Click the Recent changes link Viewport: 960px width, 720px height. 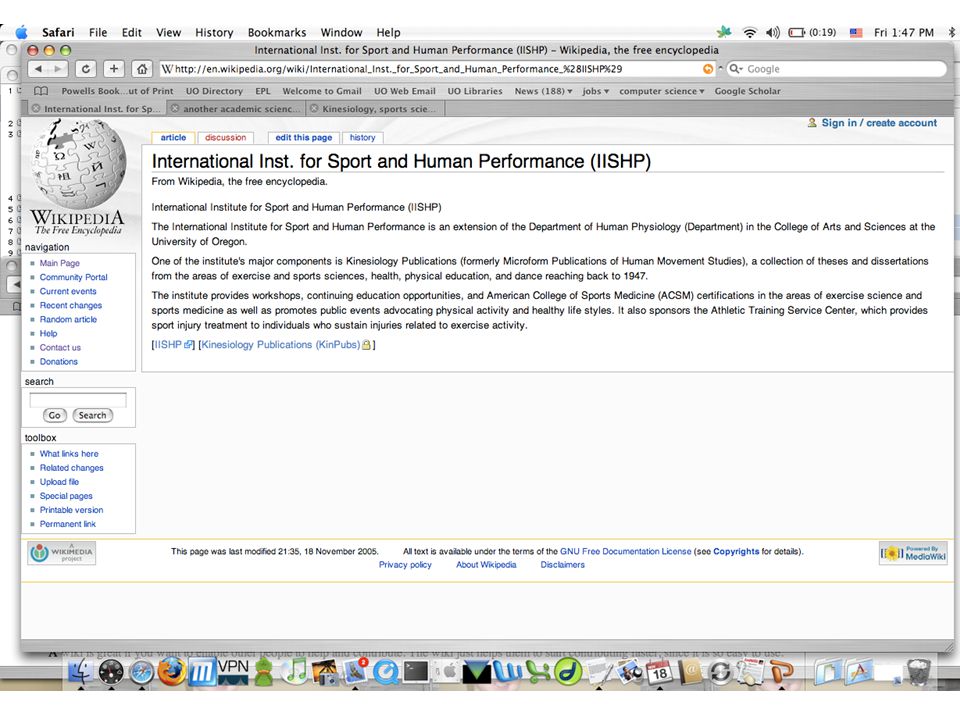[x=70, y=306]
